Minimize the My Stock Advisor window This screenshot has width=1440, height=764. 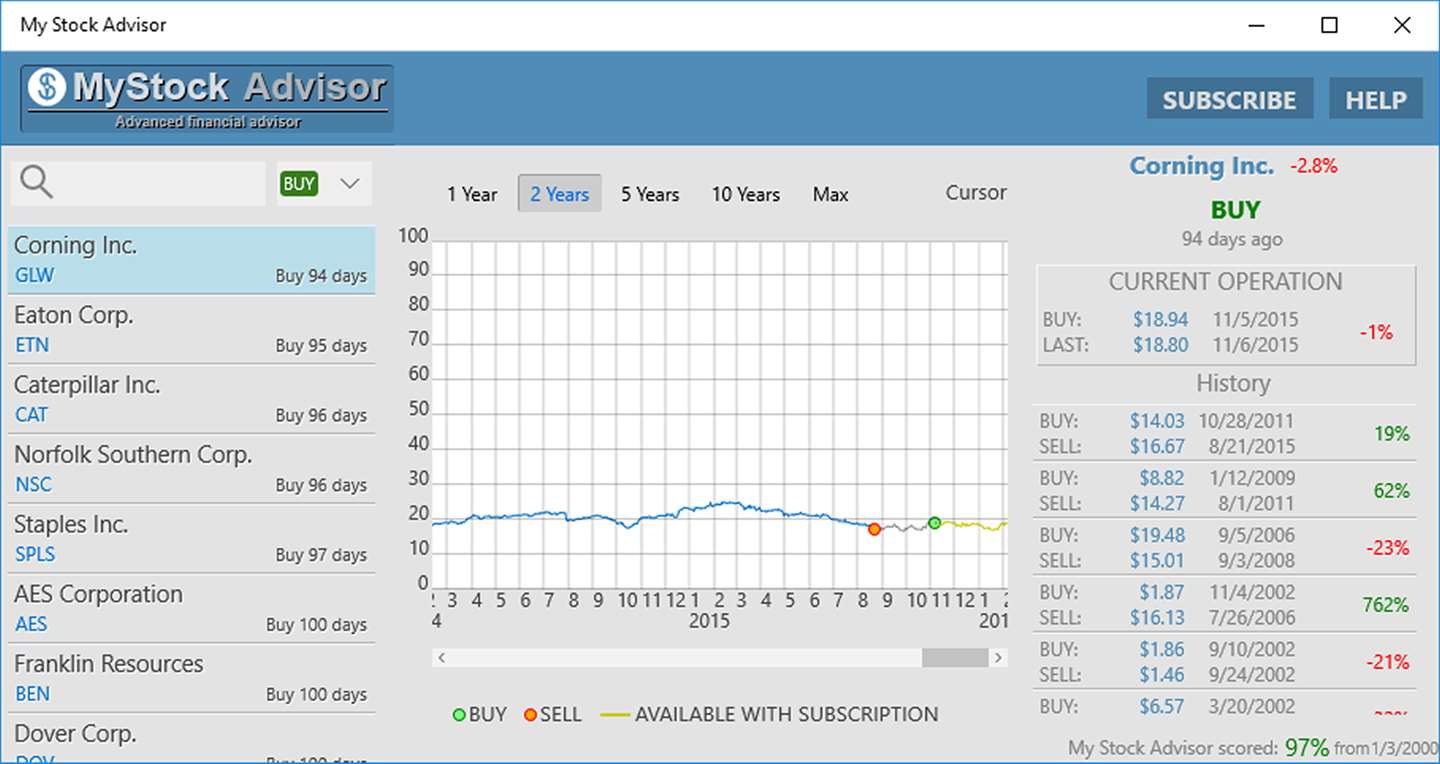[x=1257, y=25]
